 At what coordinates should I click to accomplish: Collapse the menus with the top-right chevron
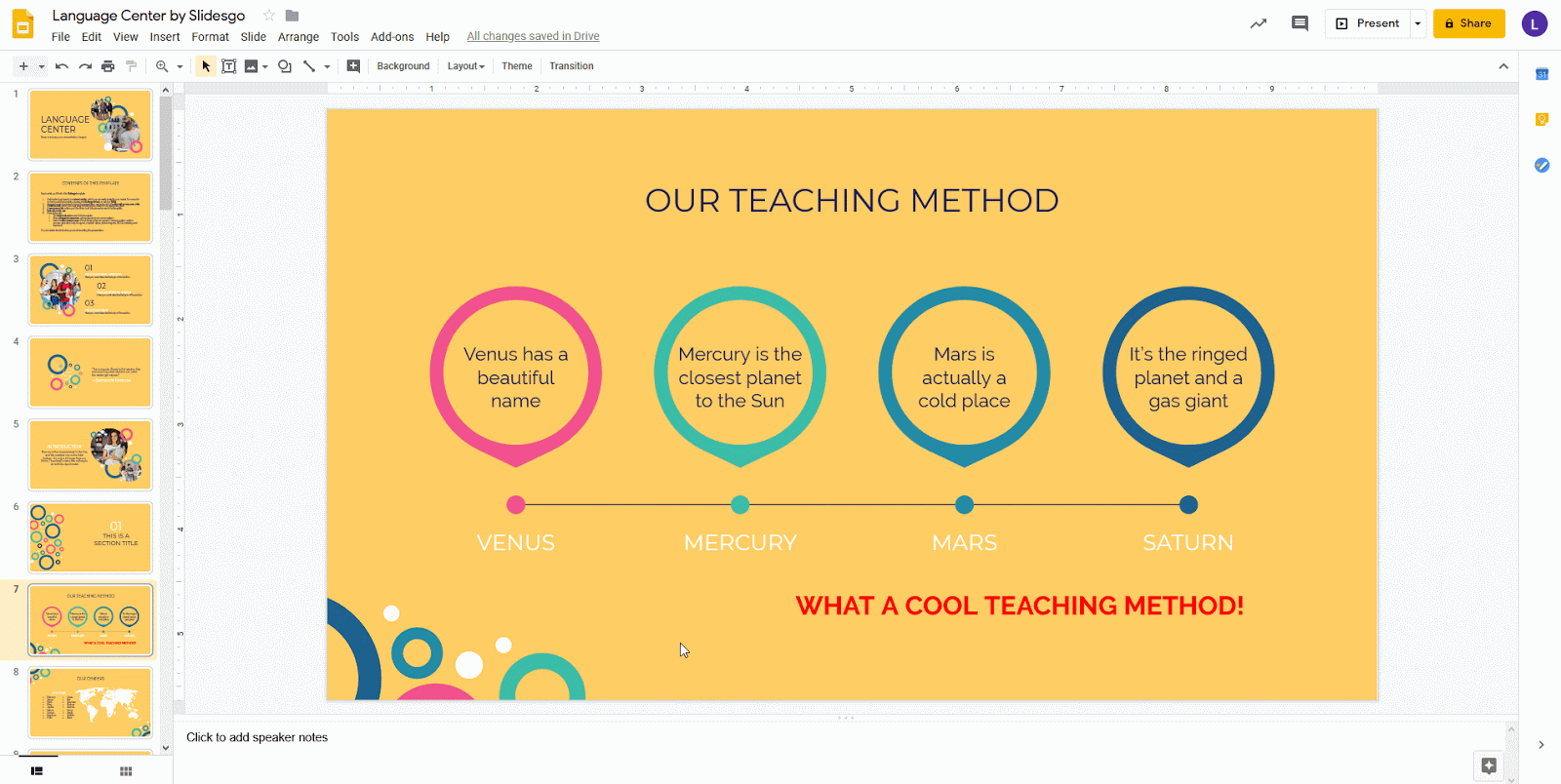(1503, 66)
